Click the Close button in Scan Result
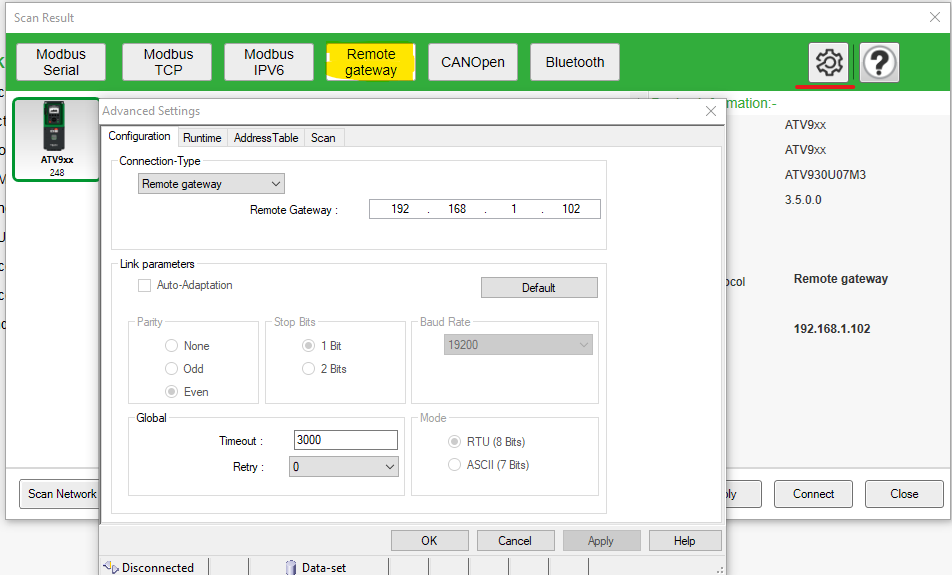This screenshot has width=952, height=575. [x=904, y=494]
